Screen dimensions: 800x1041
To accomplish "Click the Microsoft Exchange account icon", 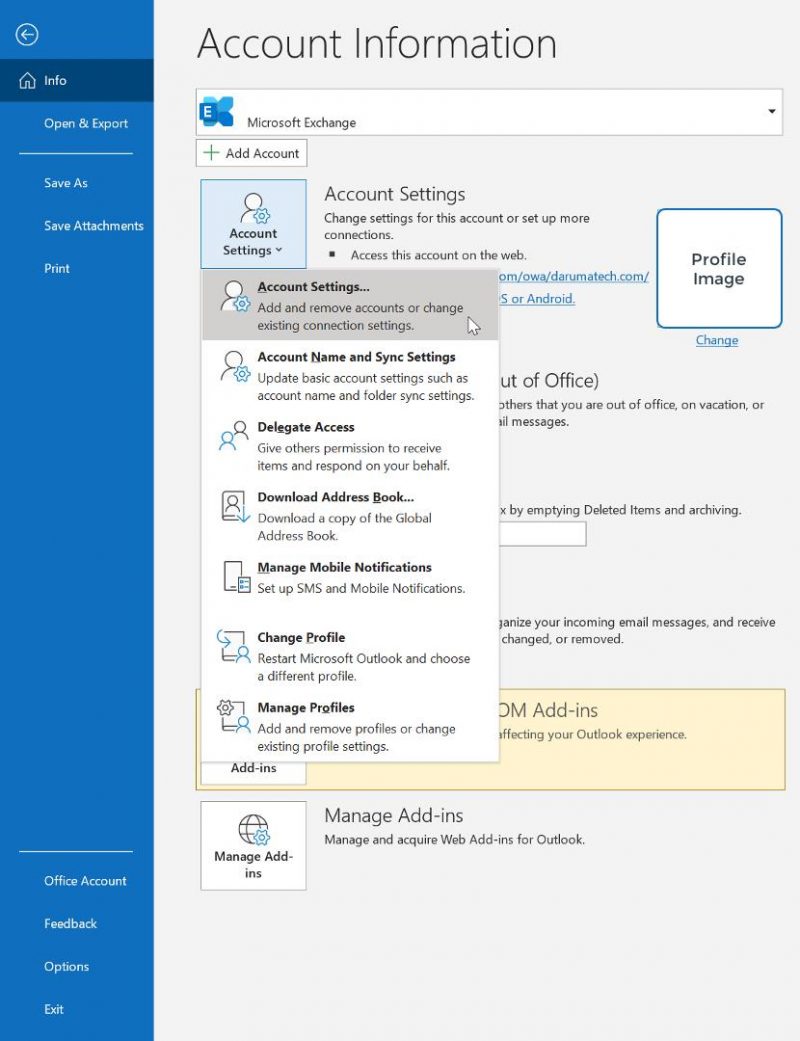I will point(218,110).
